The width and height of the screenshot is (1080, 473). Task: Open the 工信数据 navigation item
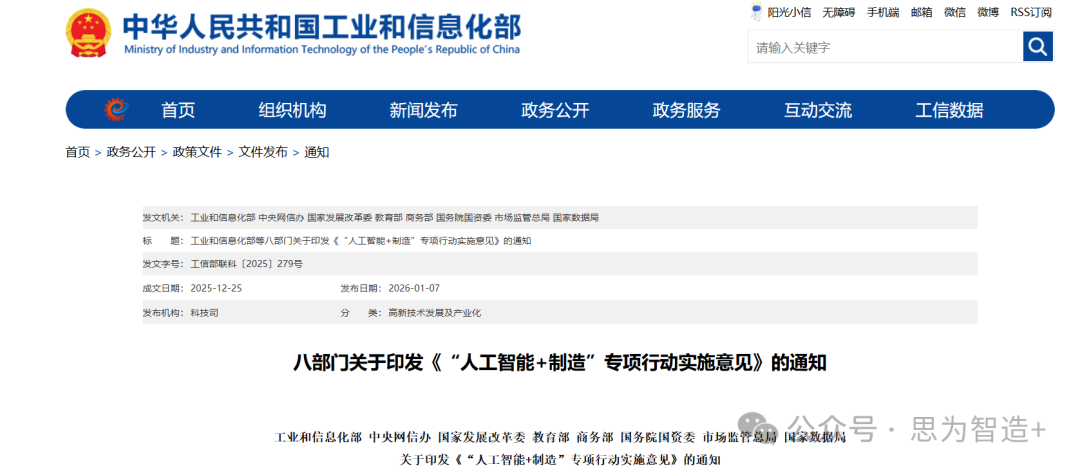click(x=949, y=110)
